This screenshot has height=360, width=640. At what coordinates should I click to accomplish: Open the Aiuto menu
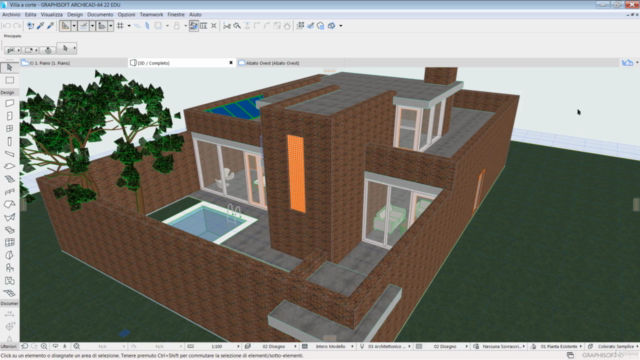[195, 14]
